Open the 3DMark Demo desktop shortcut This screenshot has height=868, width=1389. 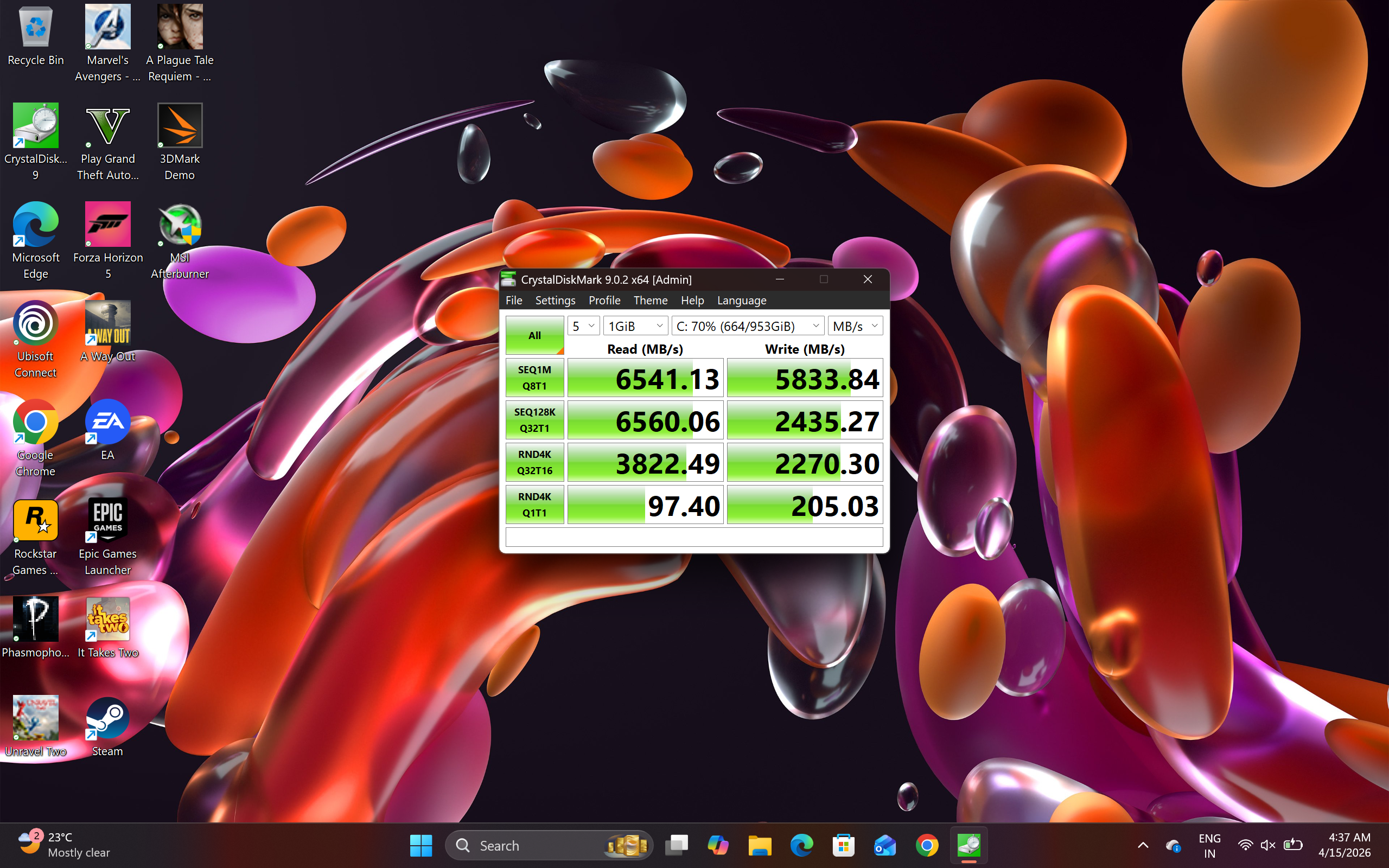click(x=180, y=126)
